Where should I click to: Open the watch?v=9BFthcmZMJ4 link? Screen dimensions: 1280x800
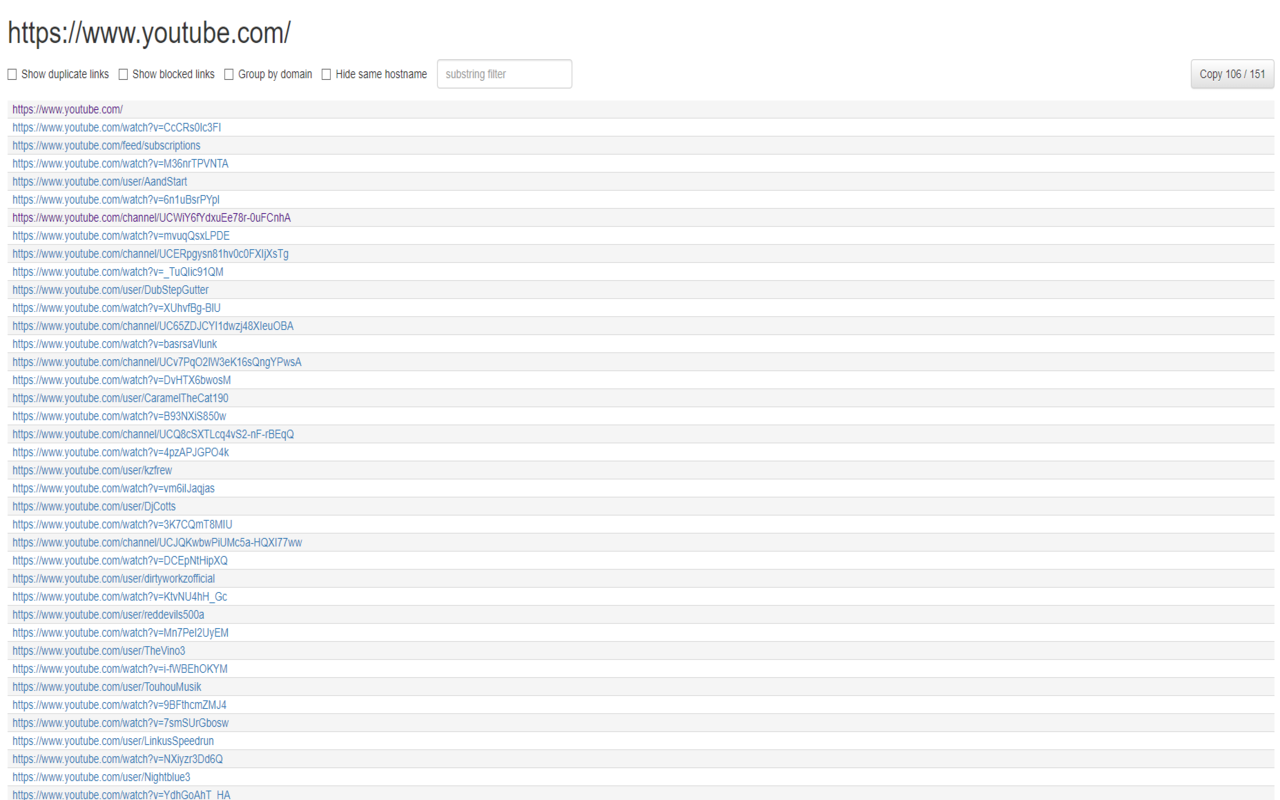coord(120,704)
